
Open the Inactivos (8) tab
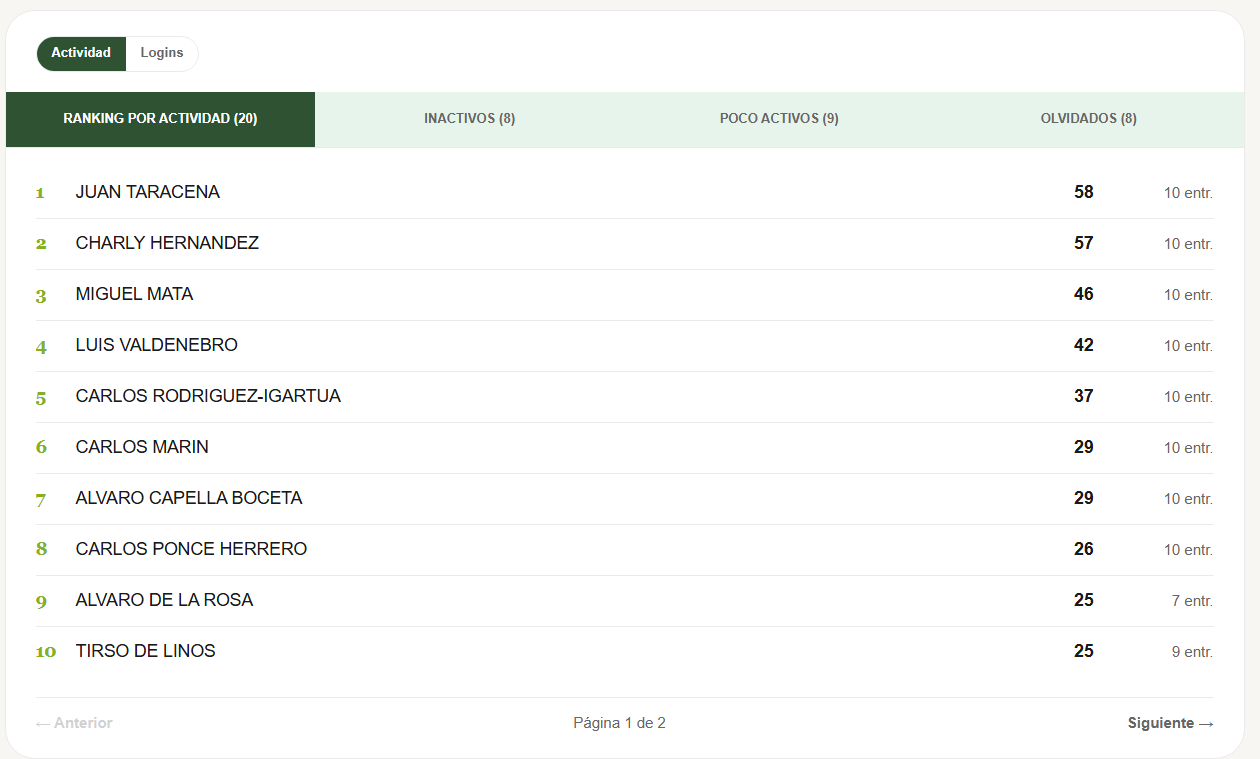click(469, 119)
